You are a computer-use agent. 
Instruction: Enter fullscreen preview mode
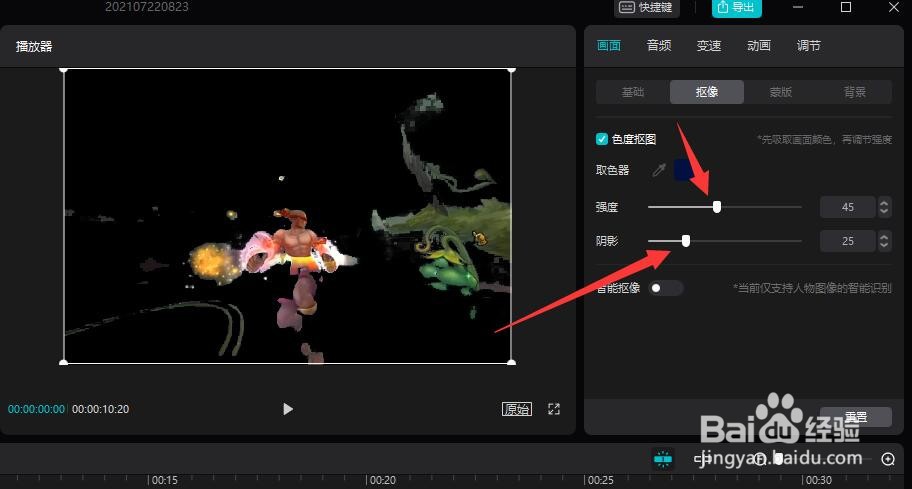[x=554, y=409]
